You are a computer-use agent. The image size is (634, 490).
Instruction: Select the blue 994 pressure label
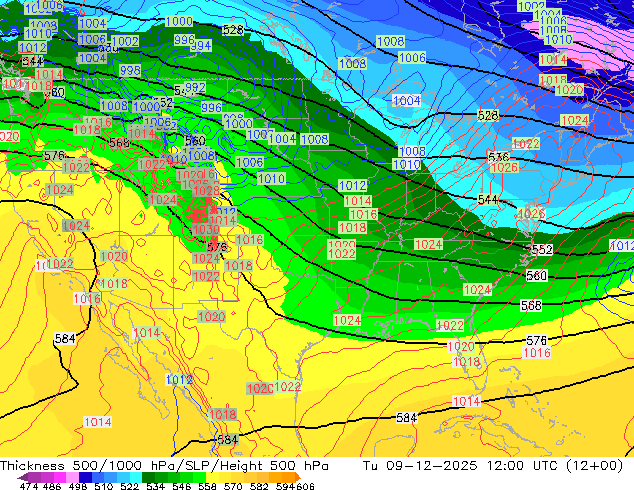(201, 46)
